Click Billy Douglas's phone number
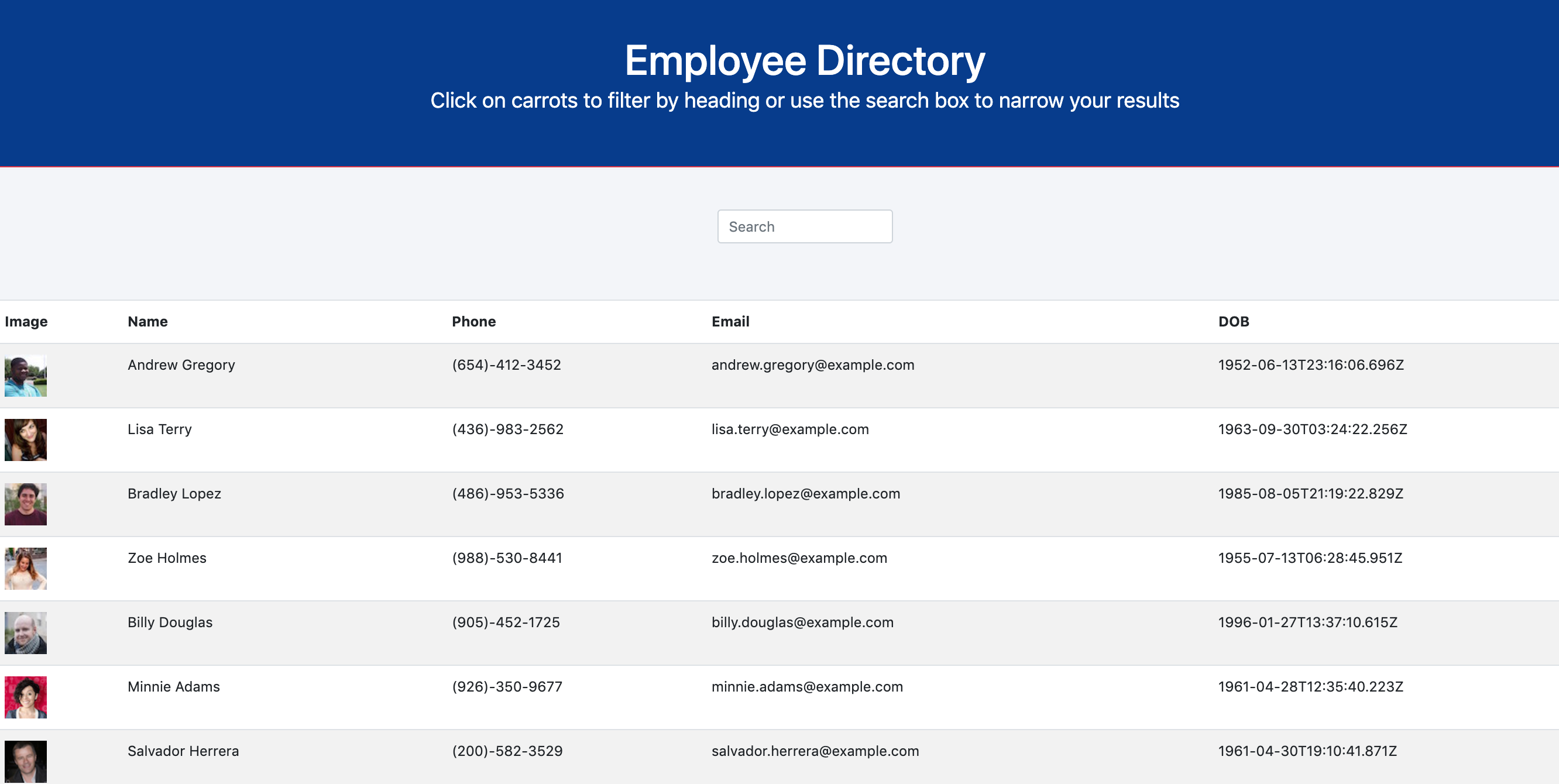The width and height of the screenshot is (1559, 784). point(506,622)
